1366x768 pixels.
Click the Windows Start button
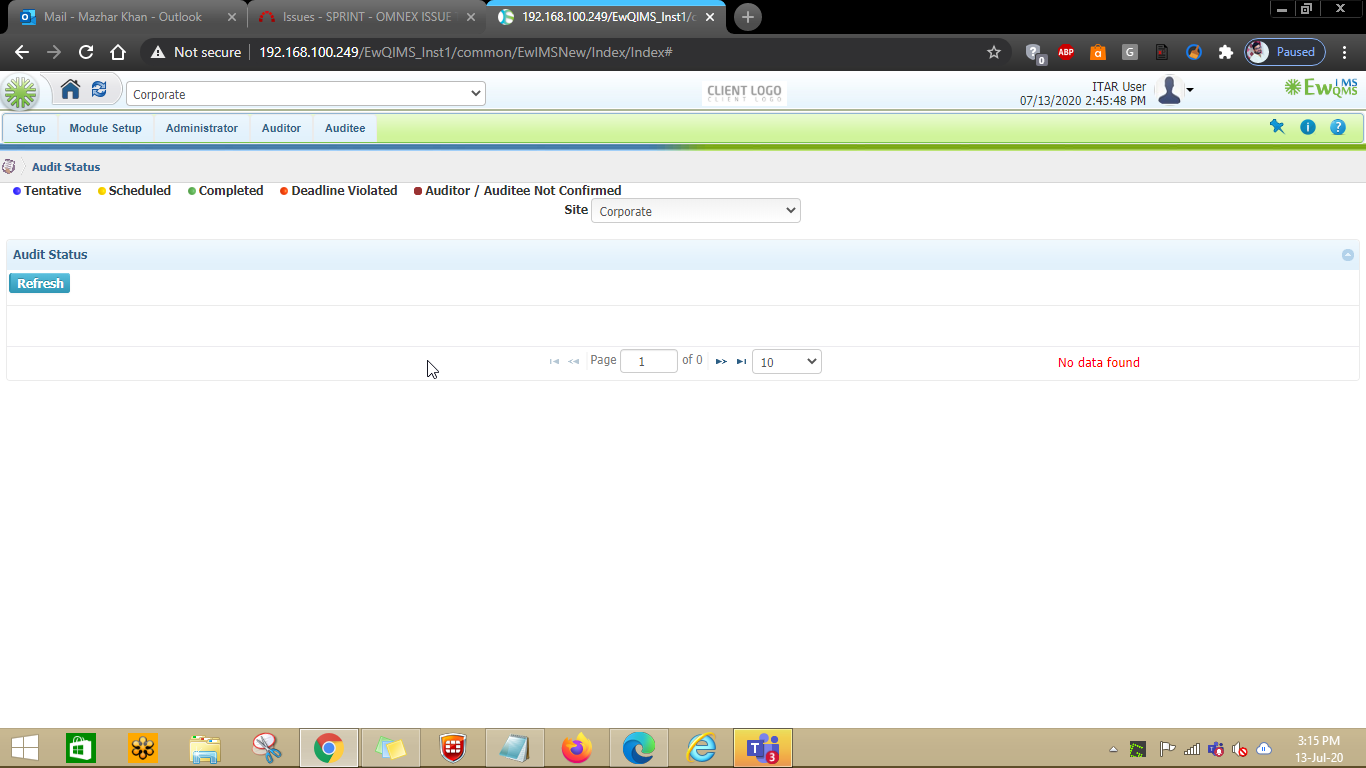point(24,748)
